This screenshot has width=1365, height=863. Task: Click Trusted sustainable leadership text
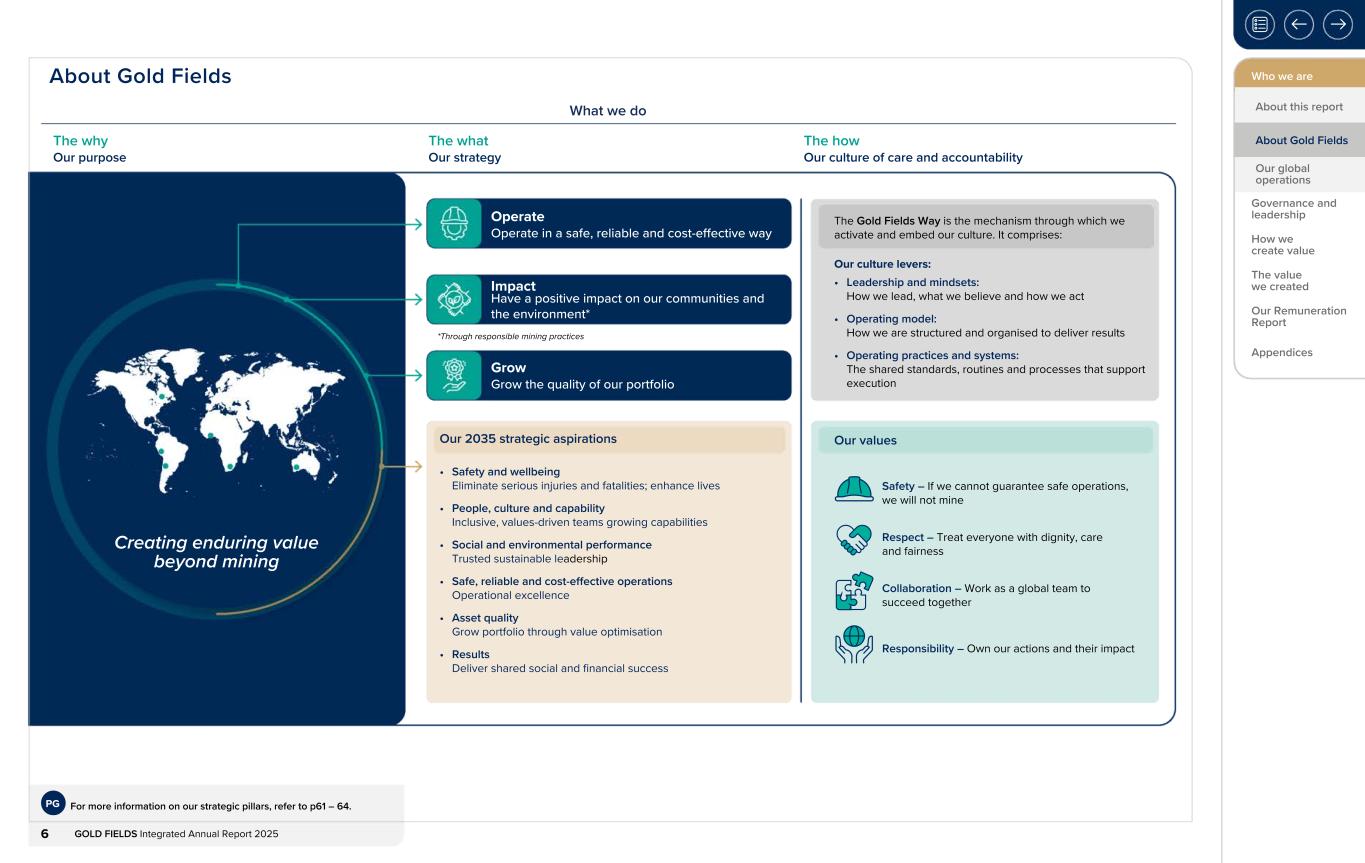click(x=529, y=559)
